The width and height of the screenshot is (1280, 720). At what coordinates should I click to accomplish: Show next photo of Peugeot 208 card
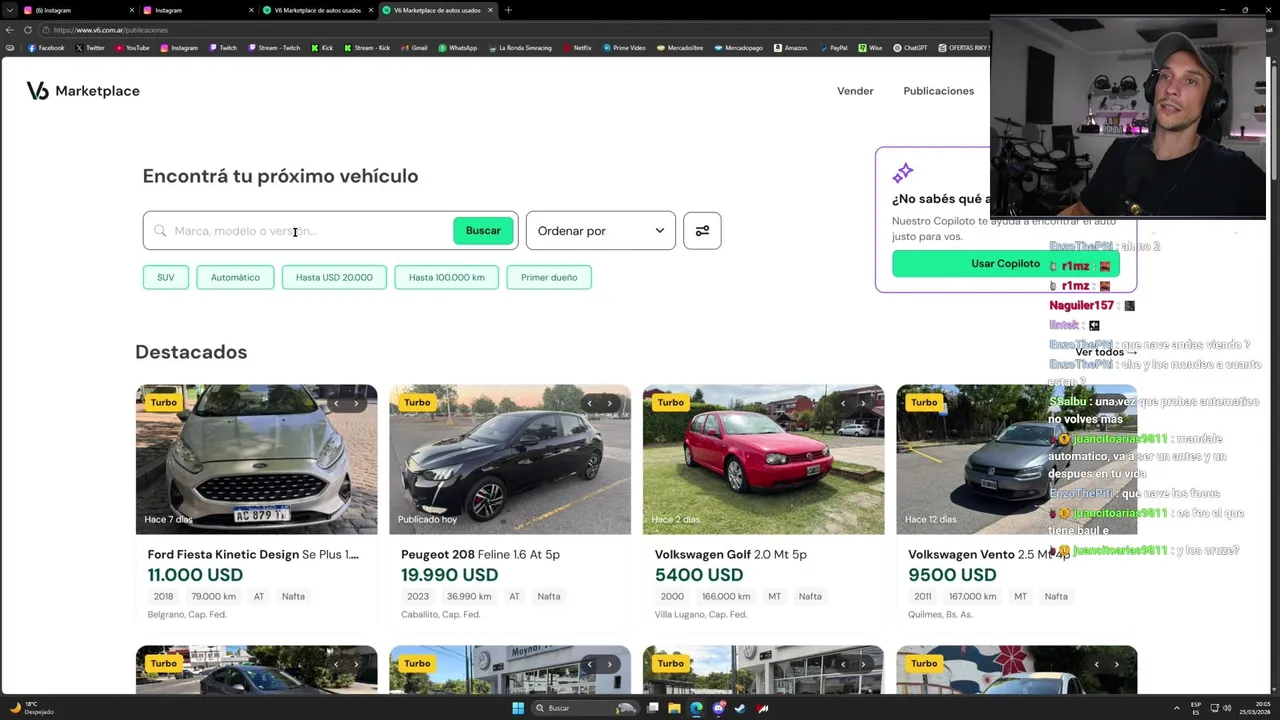pos(609,403)
